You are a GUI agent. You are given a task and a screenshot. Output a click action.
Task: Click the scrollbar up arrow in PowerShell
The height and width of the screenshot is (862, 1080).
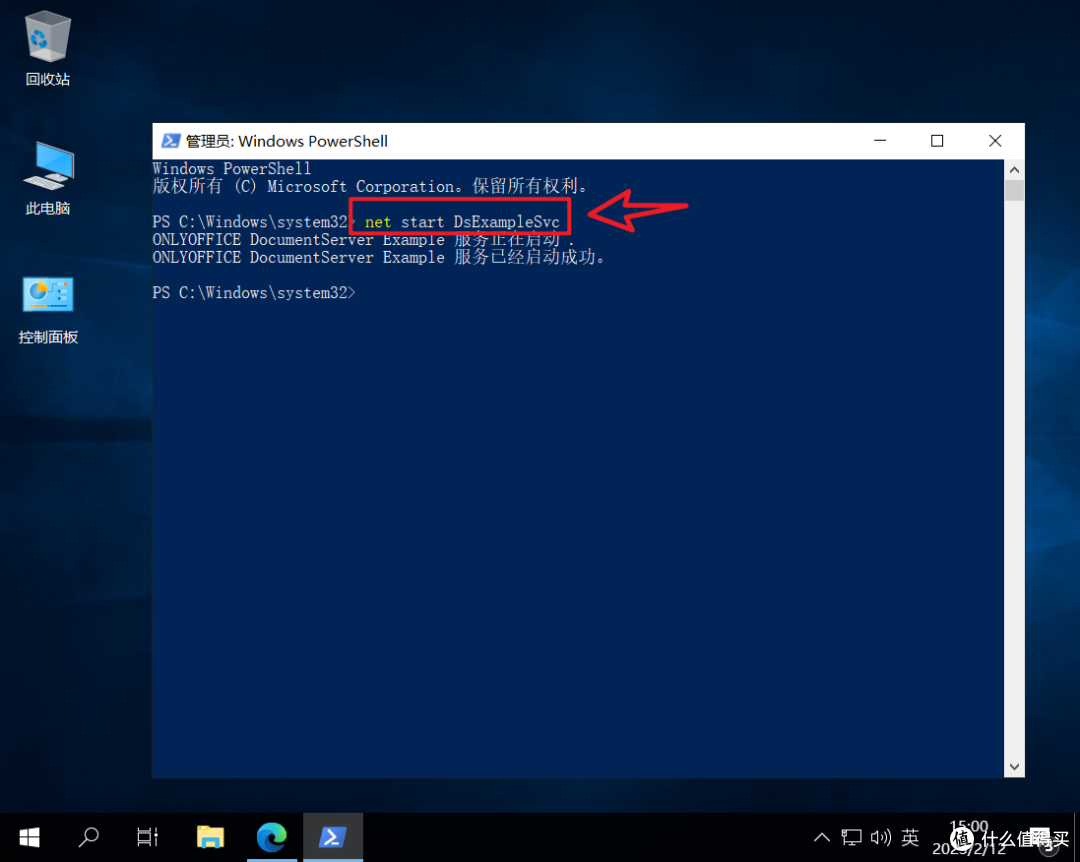coord(1014,170)
